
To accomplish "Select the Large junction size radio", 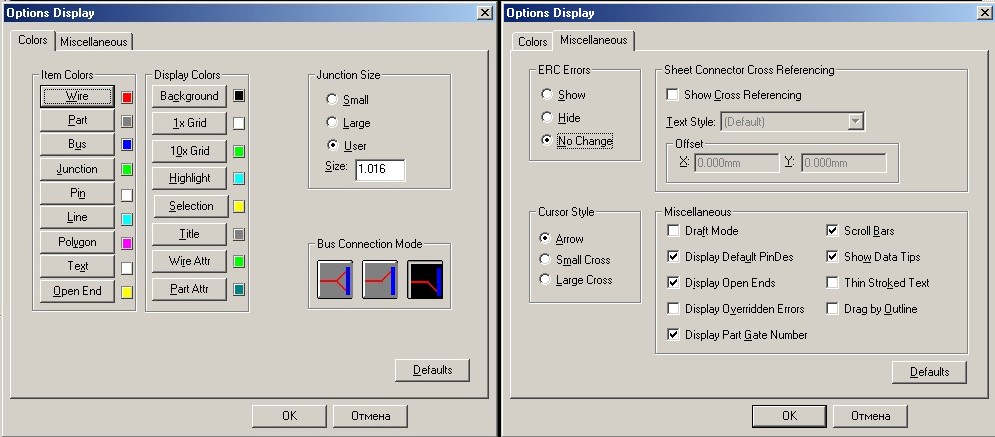I will (x=332, y=122).
